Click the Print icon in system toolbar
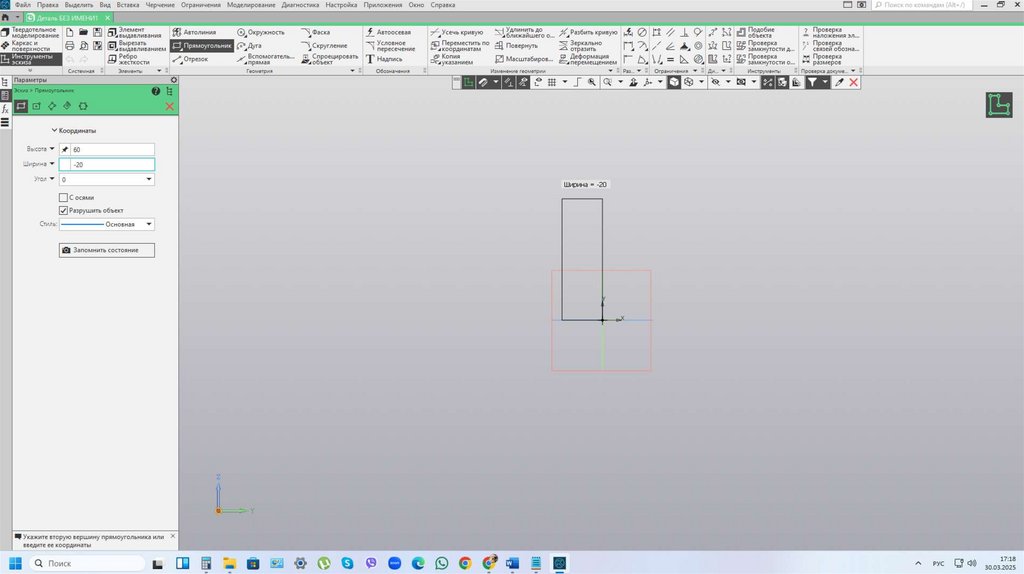The image size is (1024, 574). click(70, 46)
